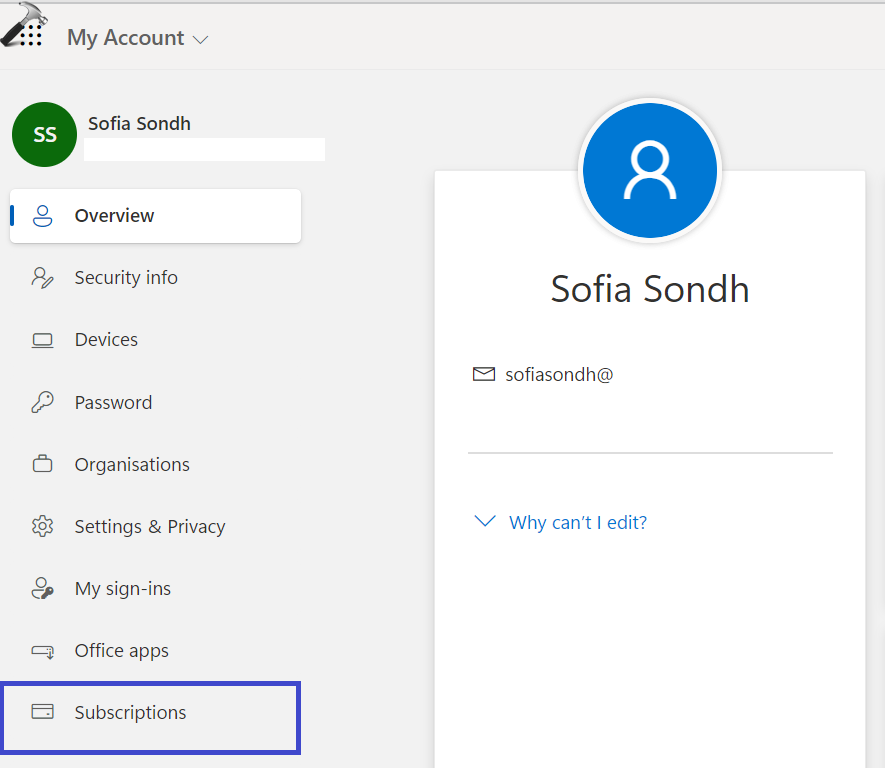
Task: Click the Overview person icon
Action: (x=42, y=216)
